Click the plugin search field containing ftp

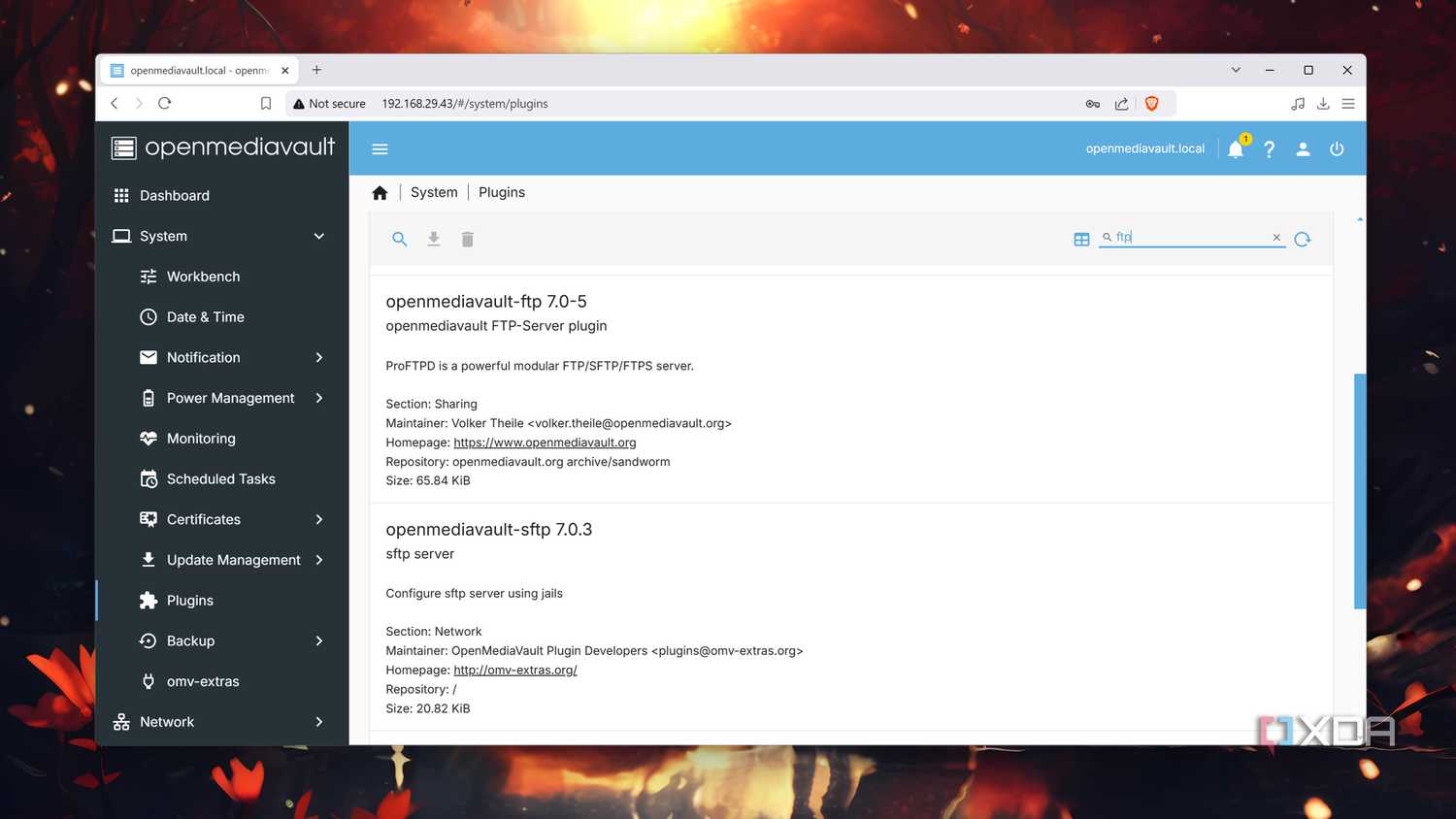coord(1192,237)
